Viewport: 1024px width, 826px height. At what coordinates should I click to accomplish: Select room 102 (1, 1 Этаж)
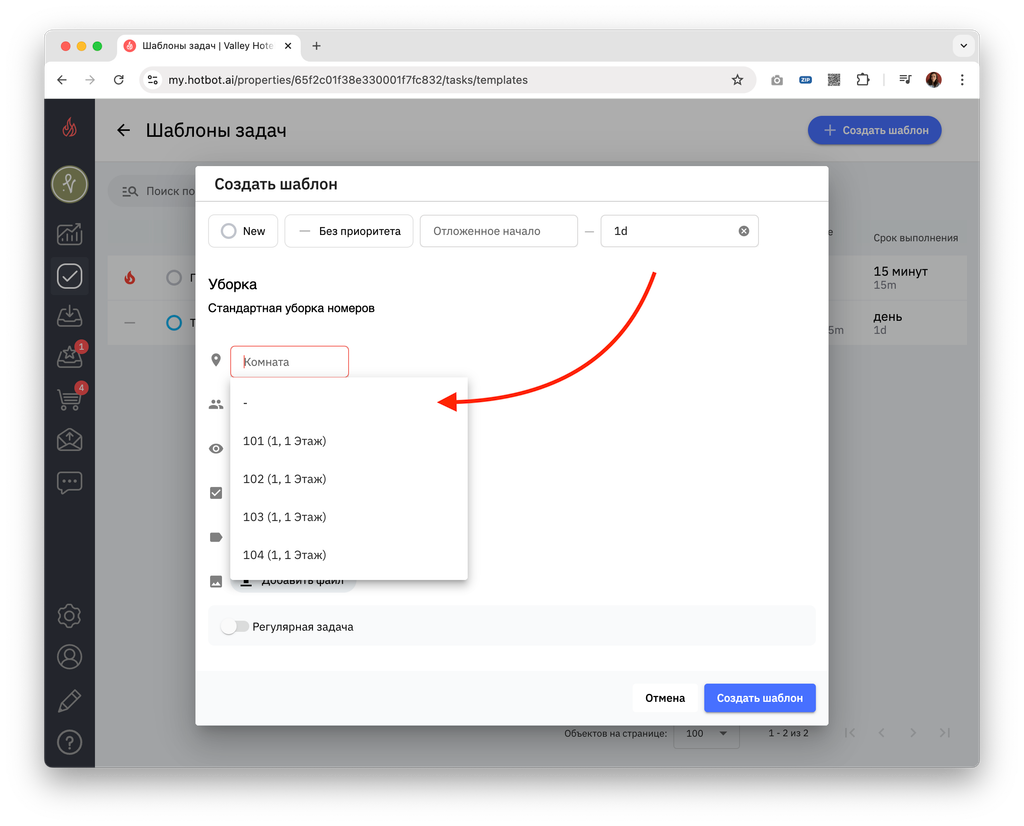click(349, 479)
